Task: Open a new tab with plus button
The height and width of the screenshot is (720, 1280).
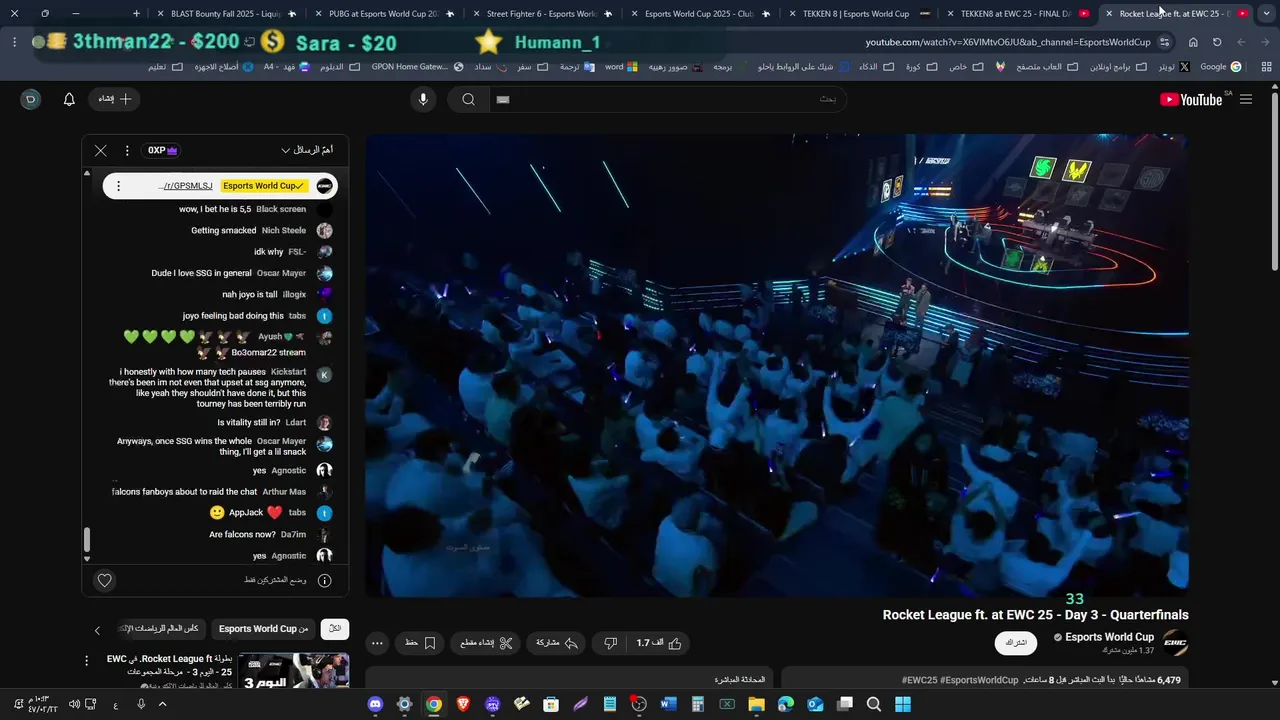Action: 137,14
